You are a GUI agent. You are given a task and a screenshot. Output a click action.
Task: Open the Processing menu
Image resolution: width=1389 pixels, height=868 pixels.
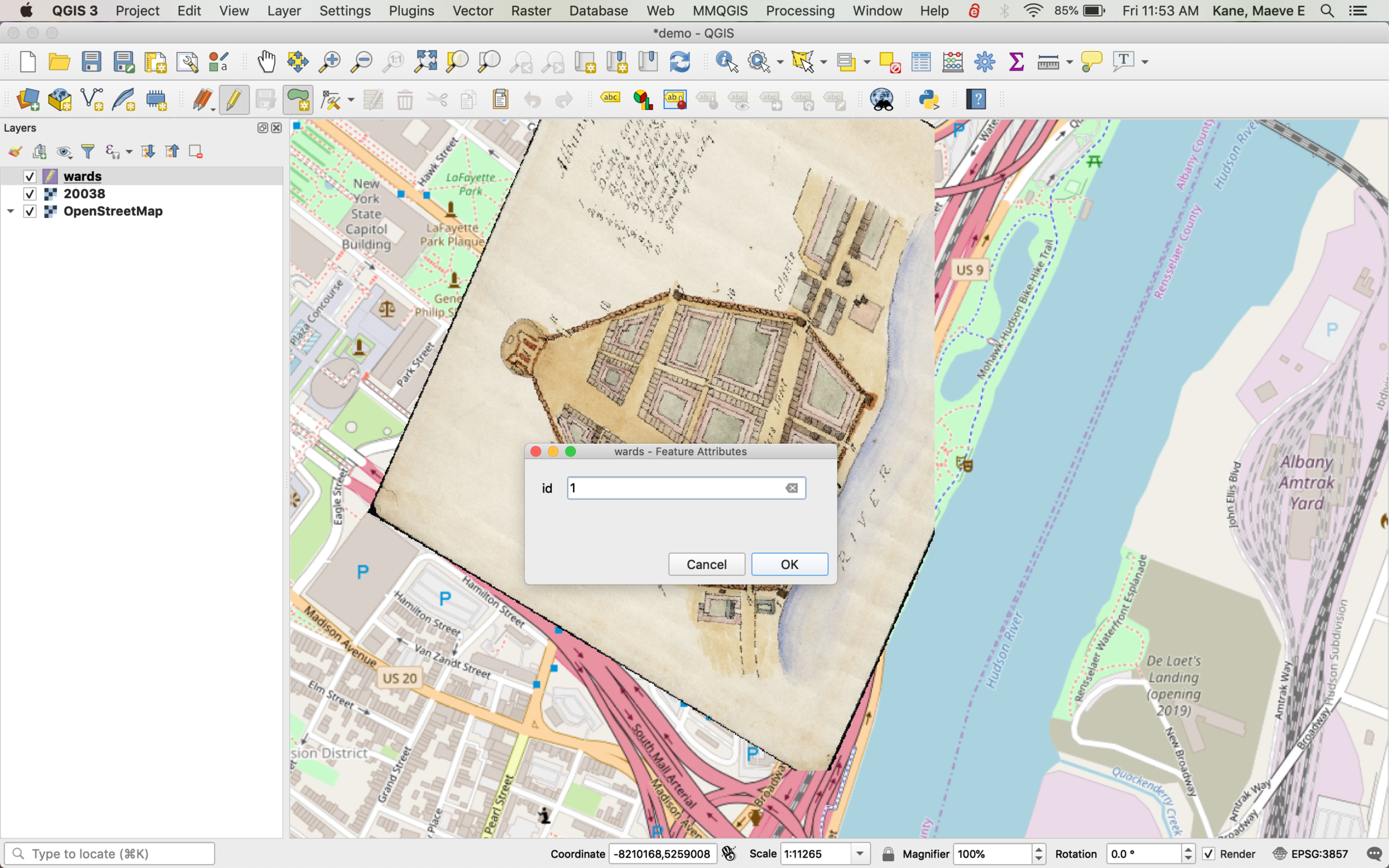coord(800,11)
